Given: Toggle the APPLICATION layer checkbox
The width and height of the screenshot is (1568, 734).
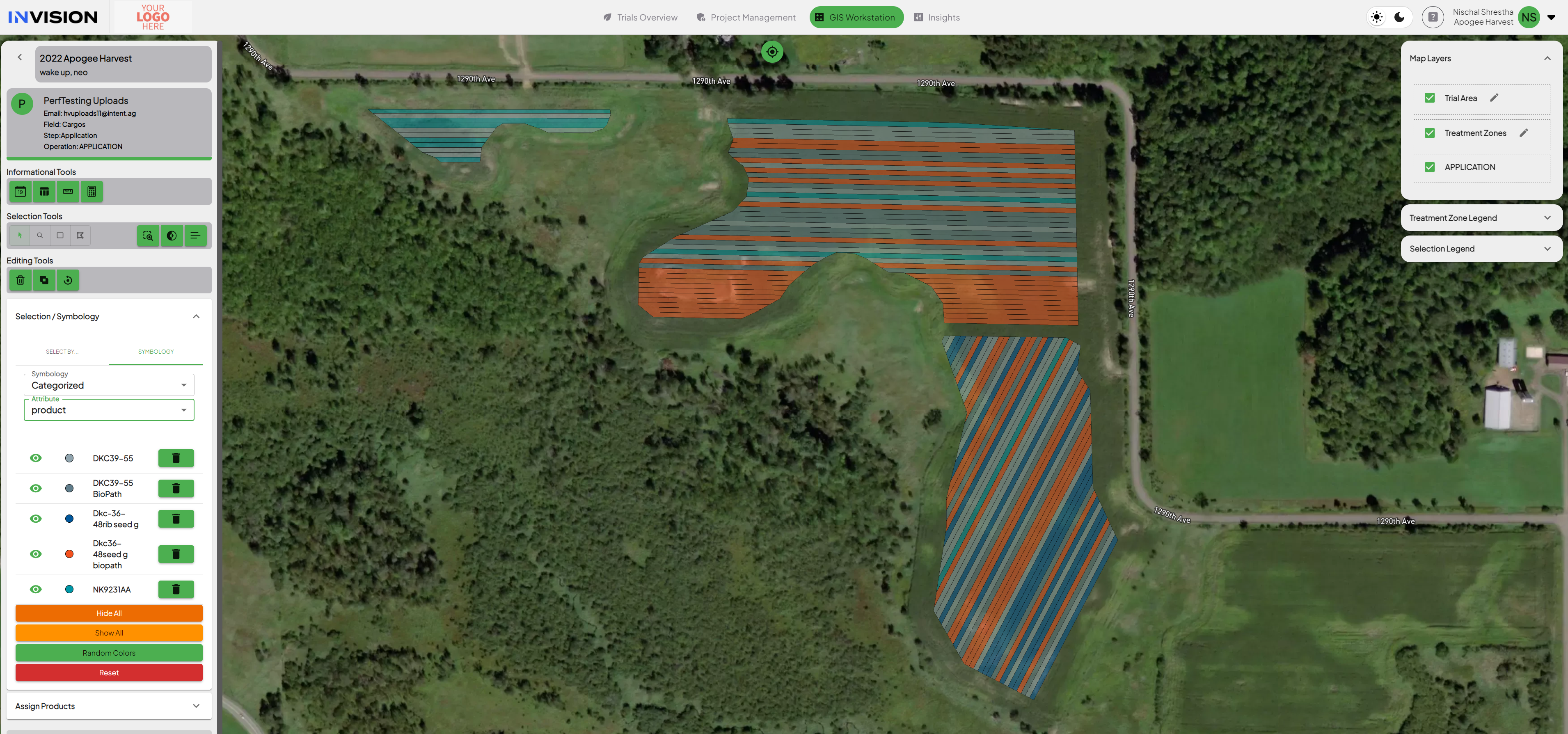Looking at the screenshot, I should coord(1430,167).
